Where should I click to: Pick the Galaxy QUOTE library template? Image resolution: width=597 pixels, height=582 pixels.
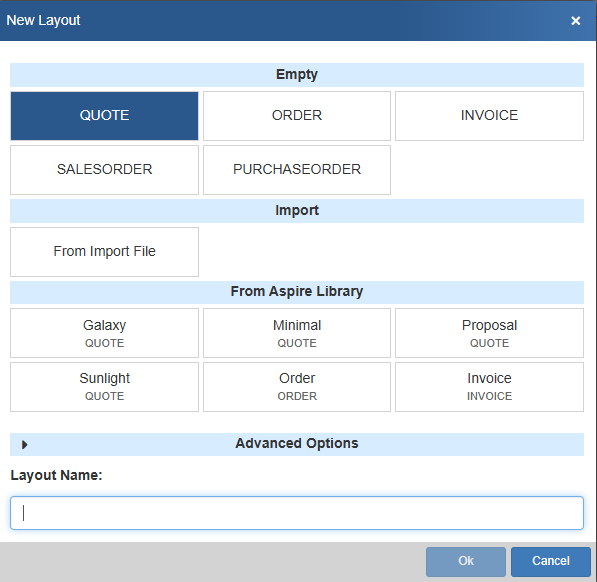point(104,333)
